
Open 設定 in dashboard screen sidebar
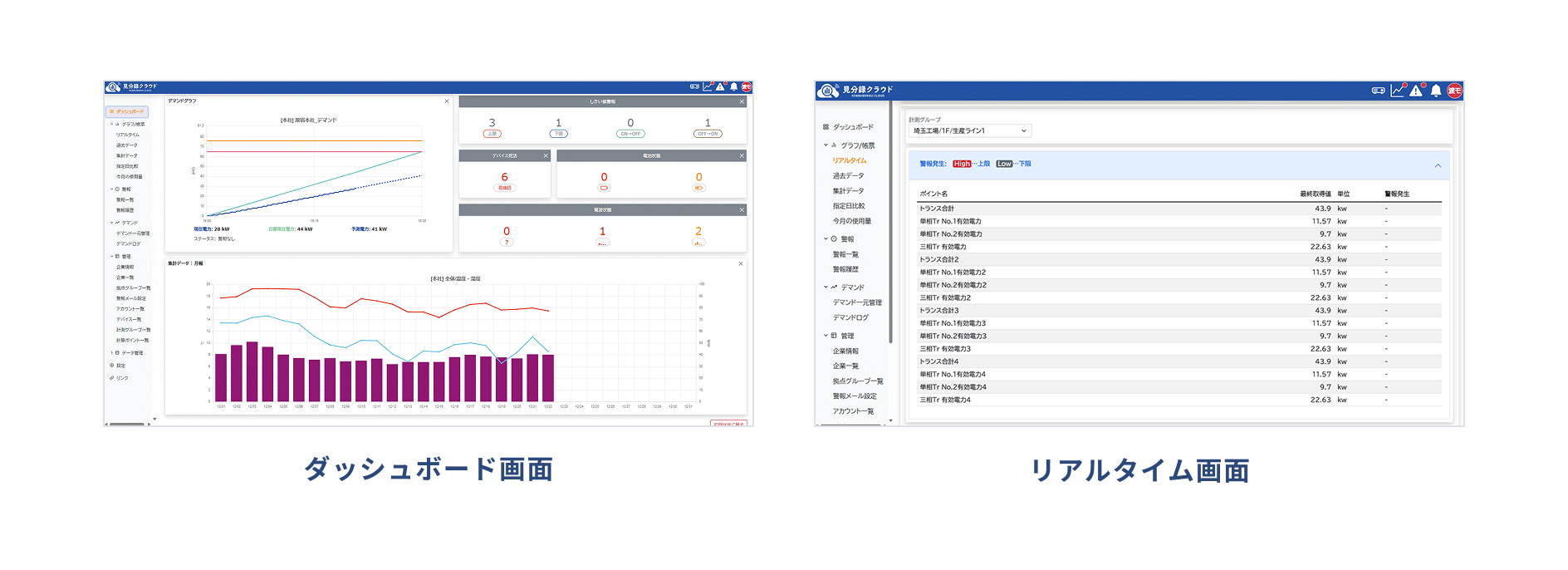[118, 366]
